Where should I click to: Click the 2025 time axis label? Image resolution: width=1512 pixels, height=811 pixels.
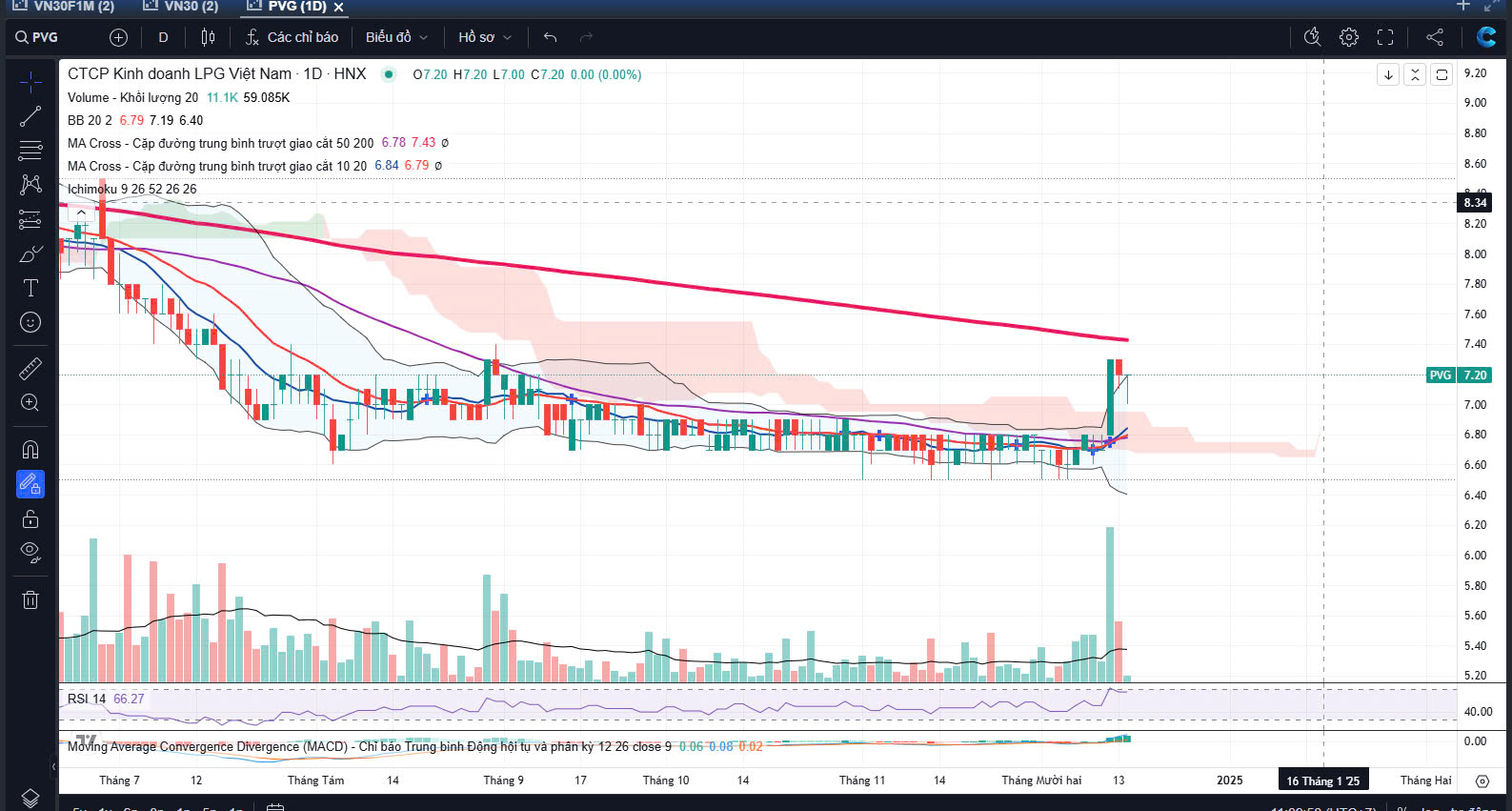pyautogui.click(x=1229, y=781)
